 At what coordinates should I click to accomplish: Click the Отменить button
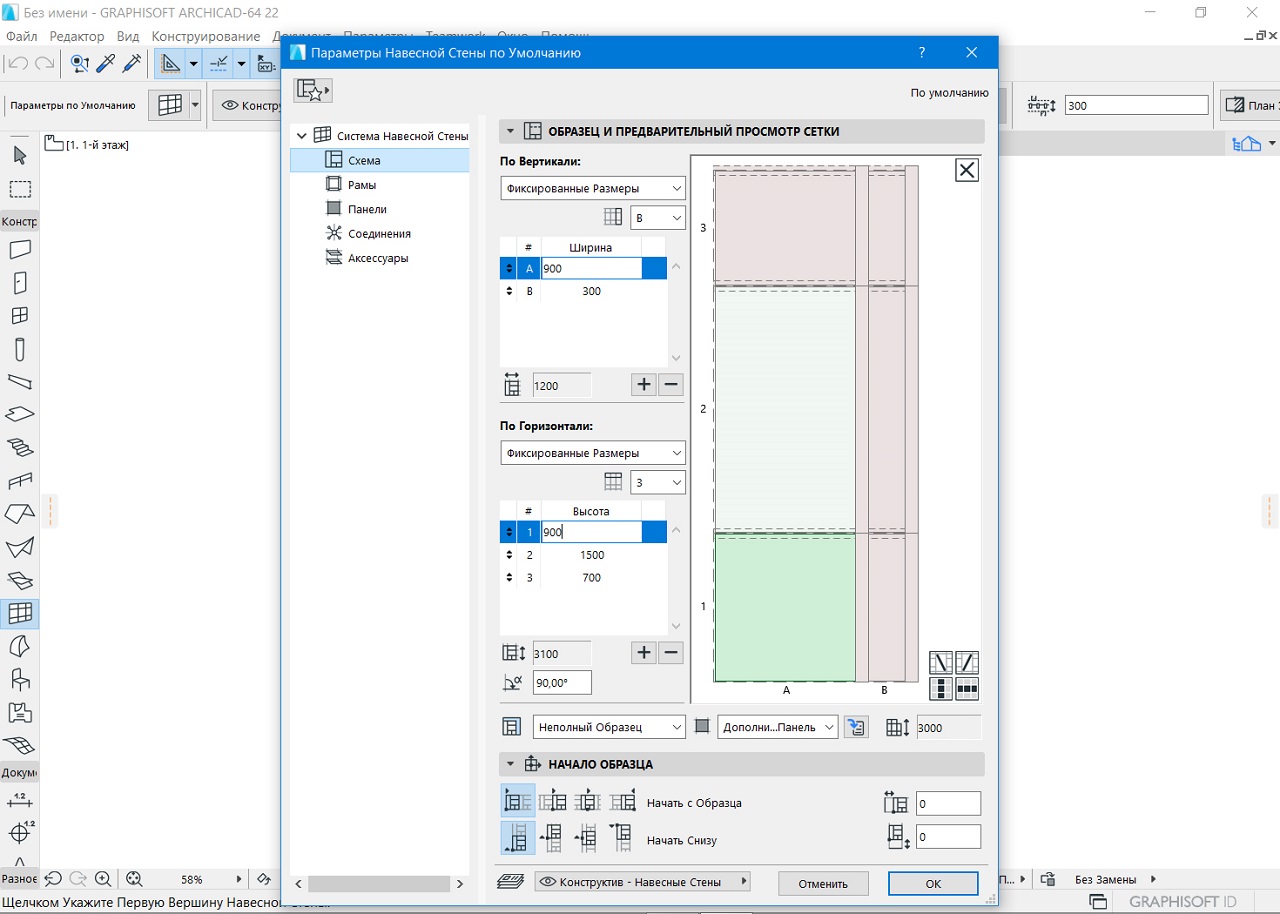[822, 883]
